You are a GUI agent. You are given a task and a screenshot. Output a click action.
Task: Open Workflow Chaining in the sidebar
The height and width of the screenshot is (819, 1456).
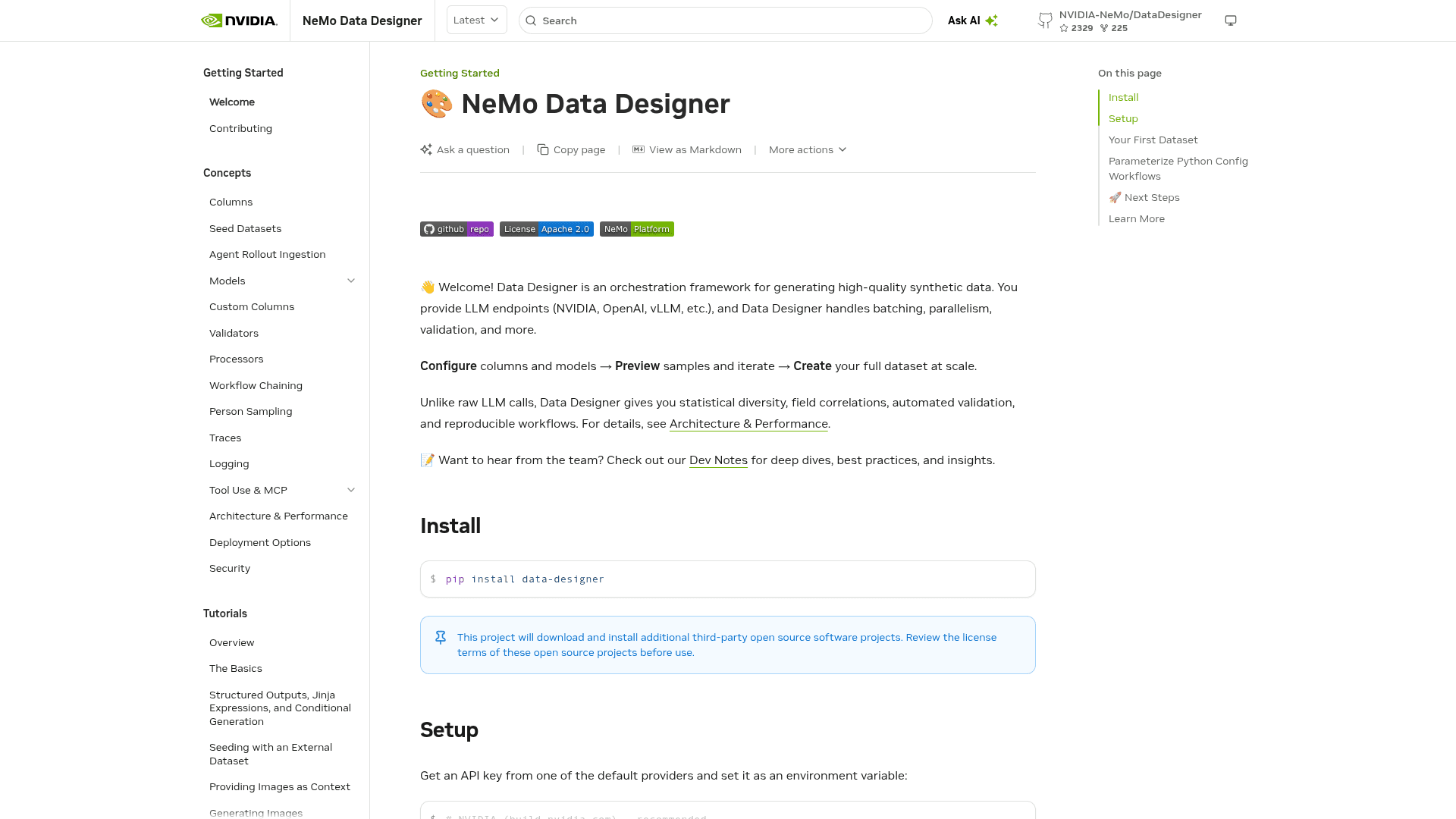[256, 385]
